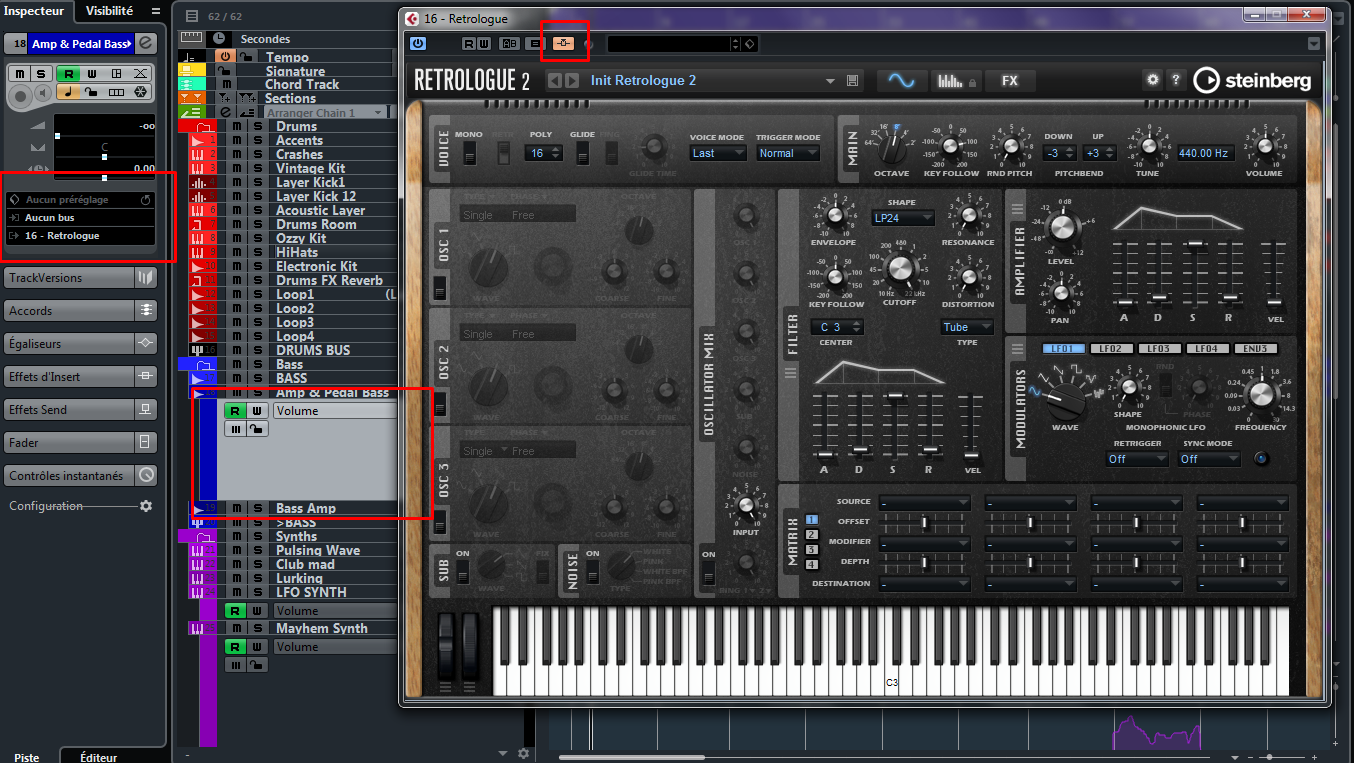Save preset via Retrologue floppy disk icon
Image resolution: width=1354 pixels, height=763 pixels.
click(x=853, y=81)
